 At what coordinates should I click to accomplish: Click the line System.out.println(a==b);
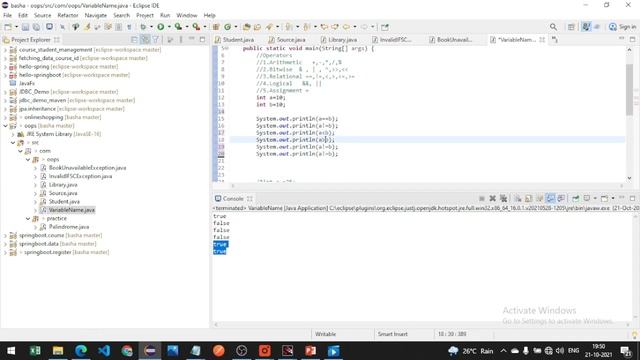coord(297,119)
